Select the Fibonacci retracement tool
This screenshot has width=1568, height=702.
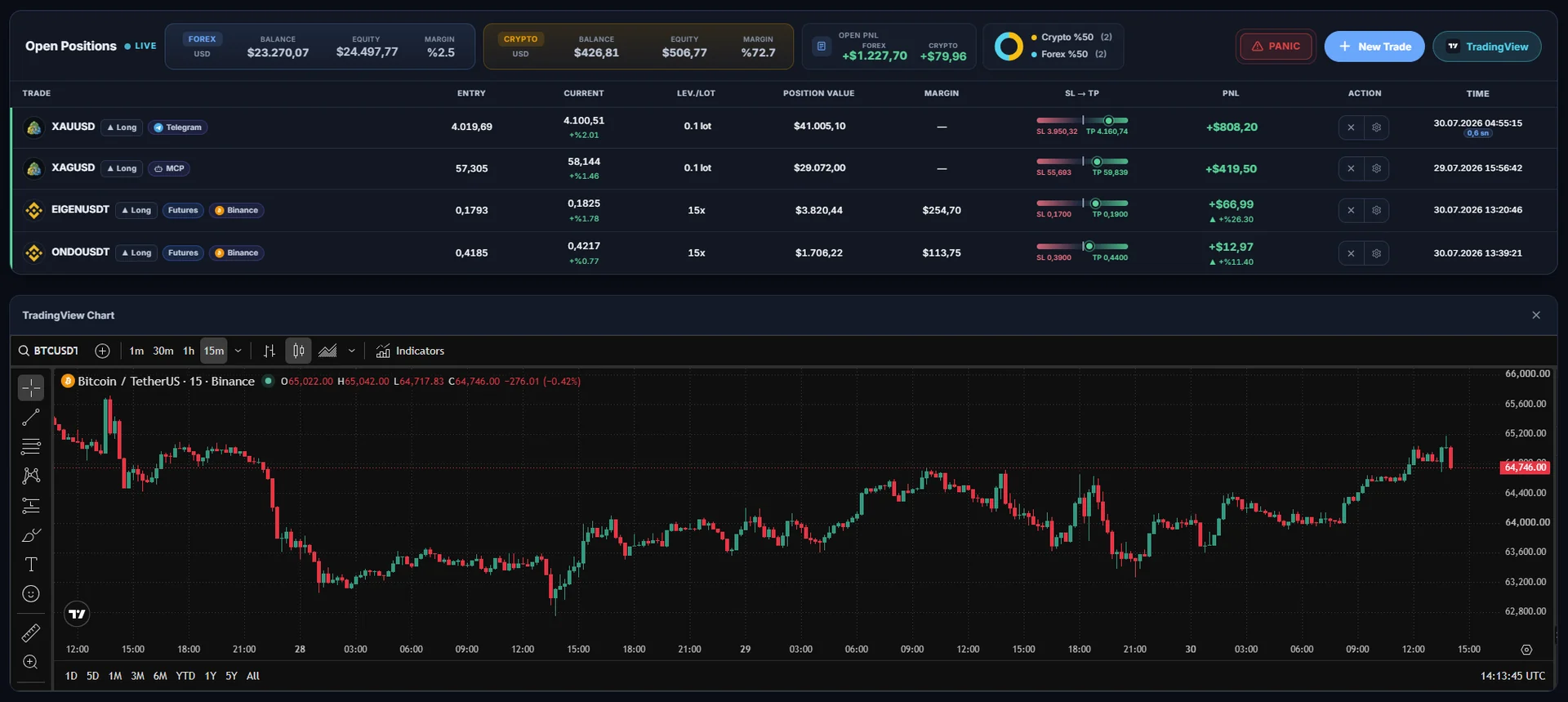tap(31, 447)
